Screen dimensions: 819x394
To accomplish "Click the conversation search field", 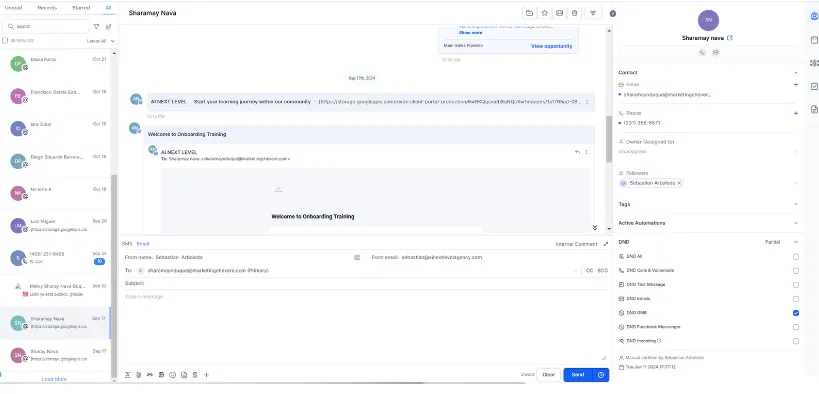I will (x=46, y=26).
